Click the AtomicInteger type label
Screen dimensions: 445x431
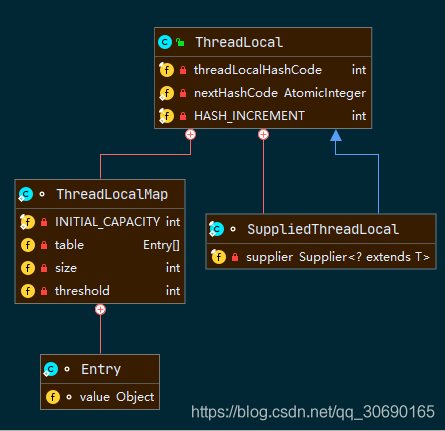[x=325, y=93]
